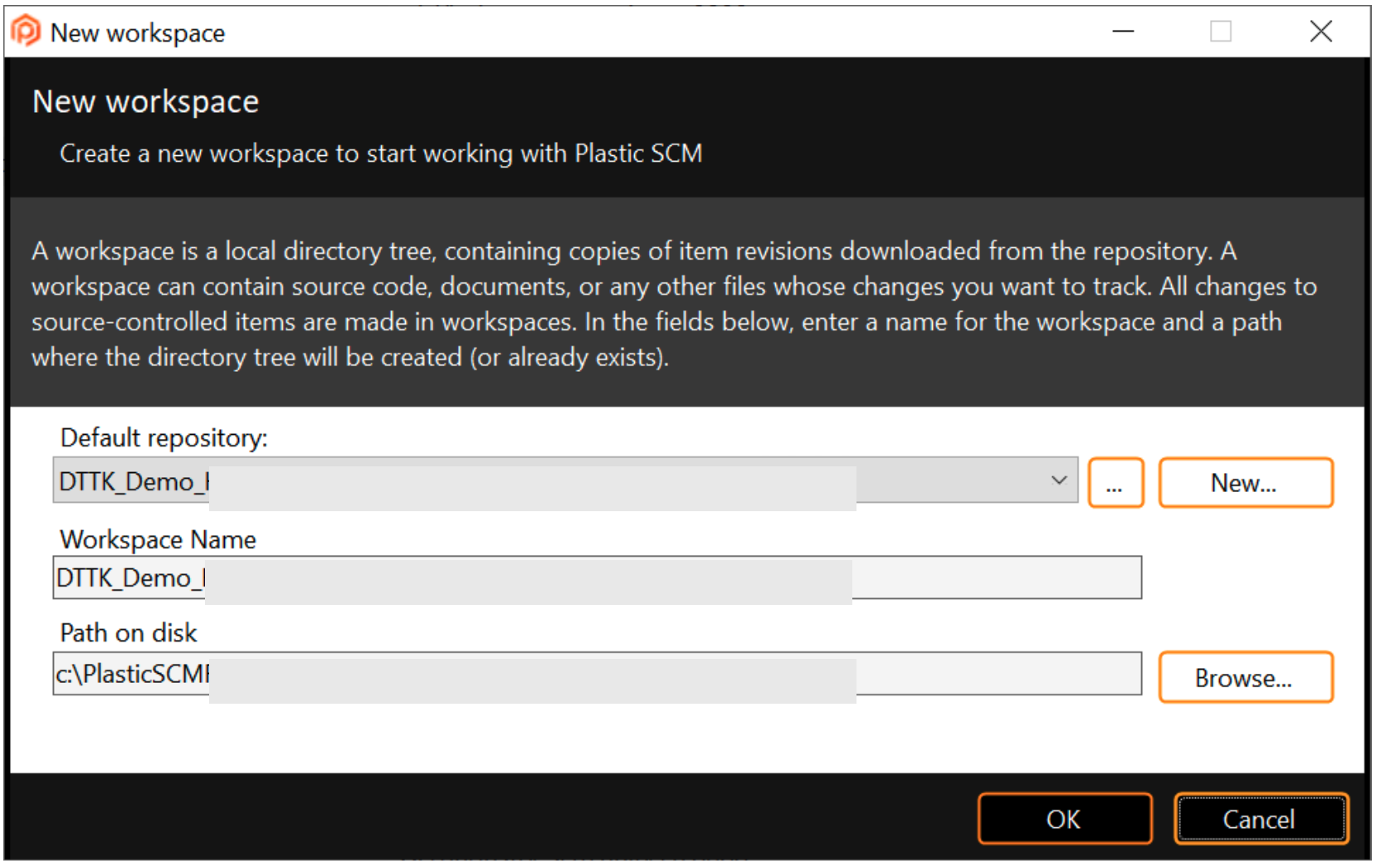
Task: Select the Default repository combo box
Action: coord(565,480)
